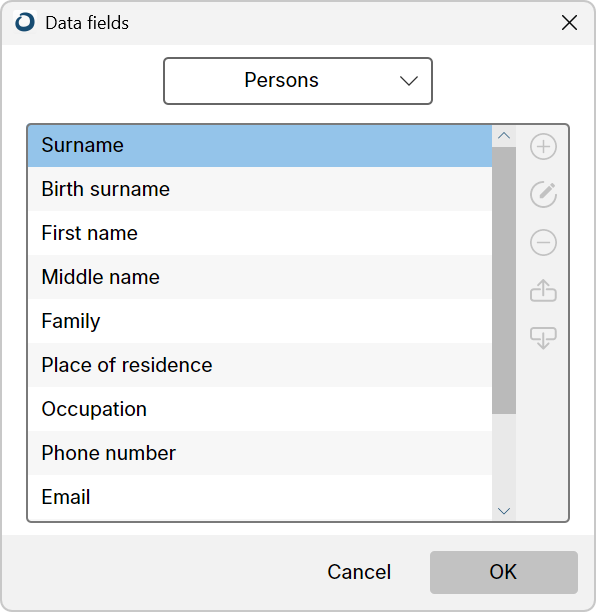
Task: Select the Family field
Action: click(260, 322)
